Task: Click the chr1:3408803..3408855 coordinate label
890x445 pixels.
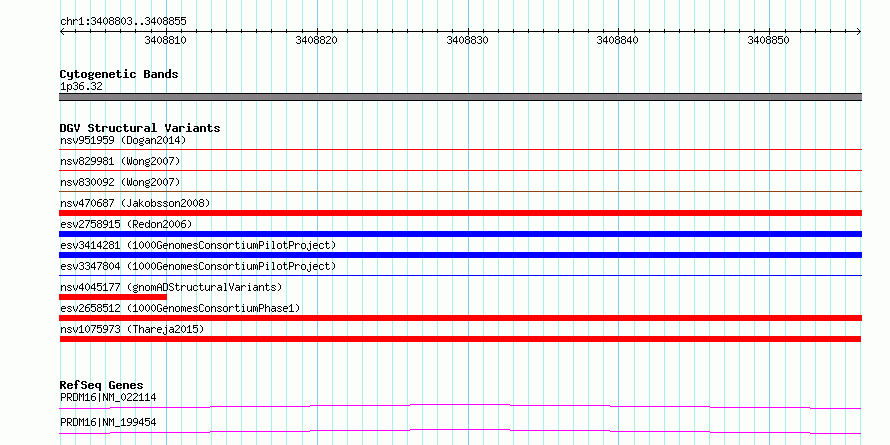Action: click(x=123, y=22)
